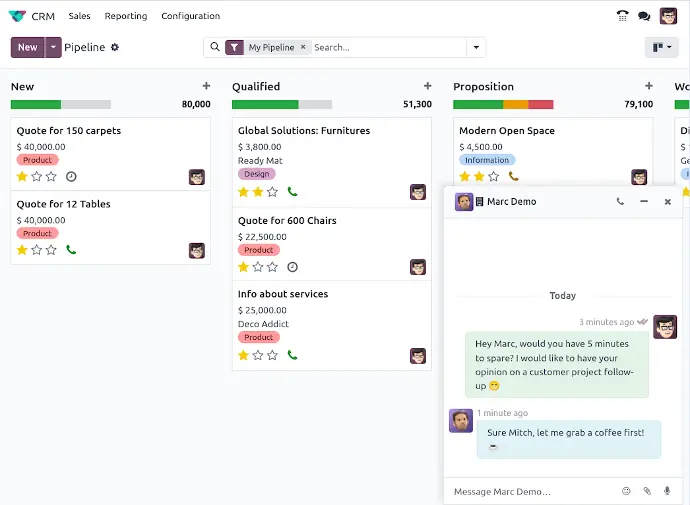Start a call from Marc Demo chat header
The width and height of the screenshot is (690, 505).
pyautogui.click(x=620, y=201)
